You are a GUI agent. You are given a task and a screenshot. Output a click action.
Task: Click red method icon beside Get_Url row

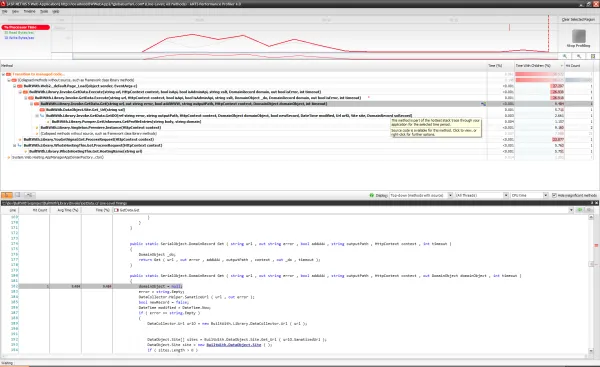42,110
